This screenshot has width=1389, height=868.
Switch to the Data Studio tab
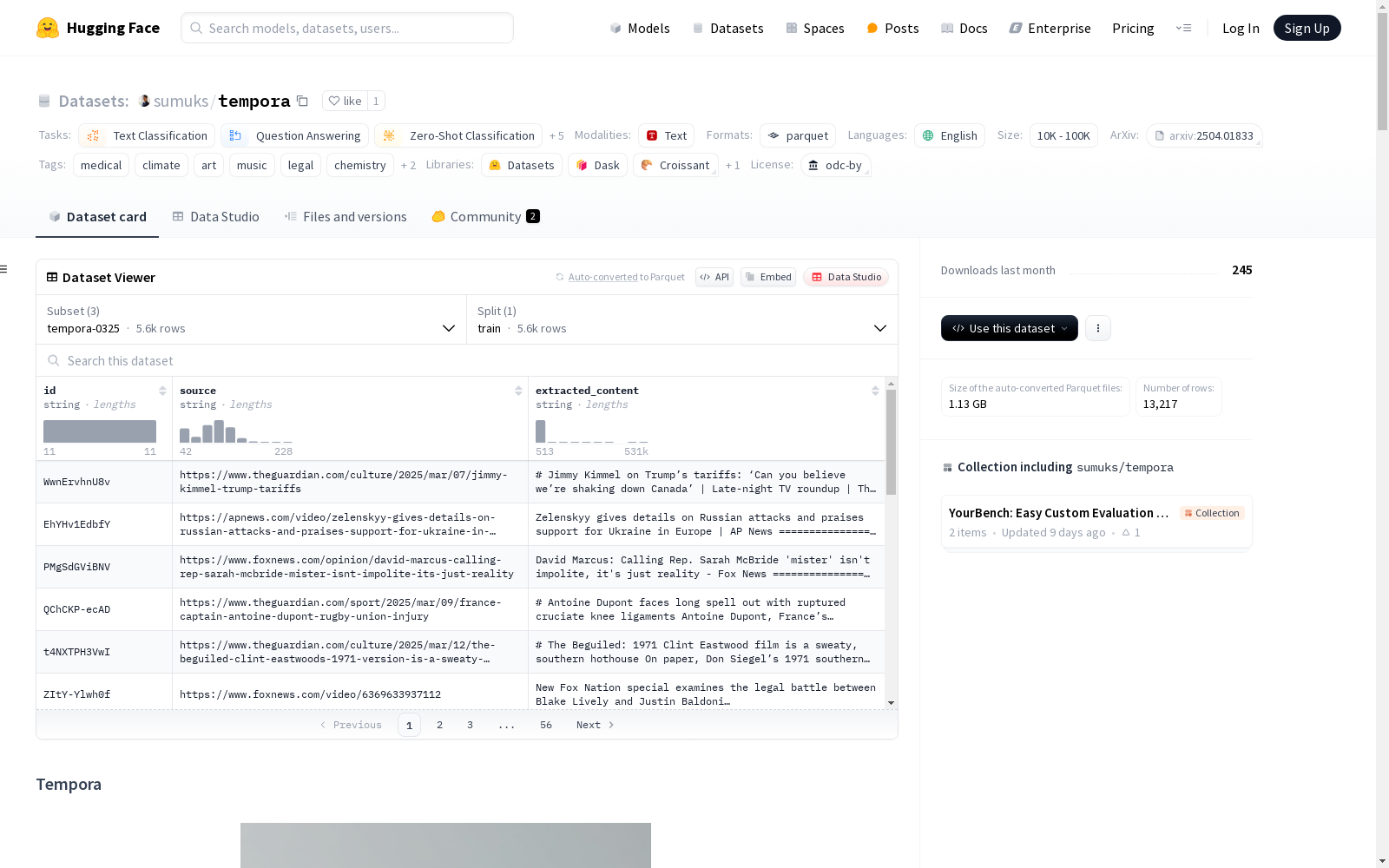pos(216,217)
